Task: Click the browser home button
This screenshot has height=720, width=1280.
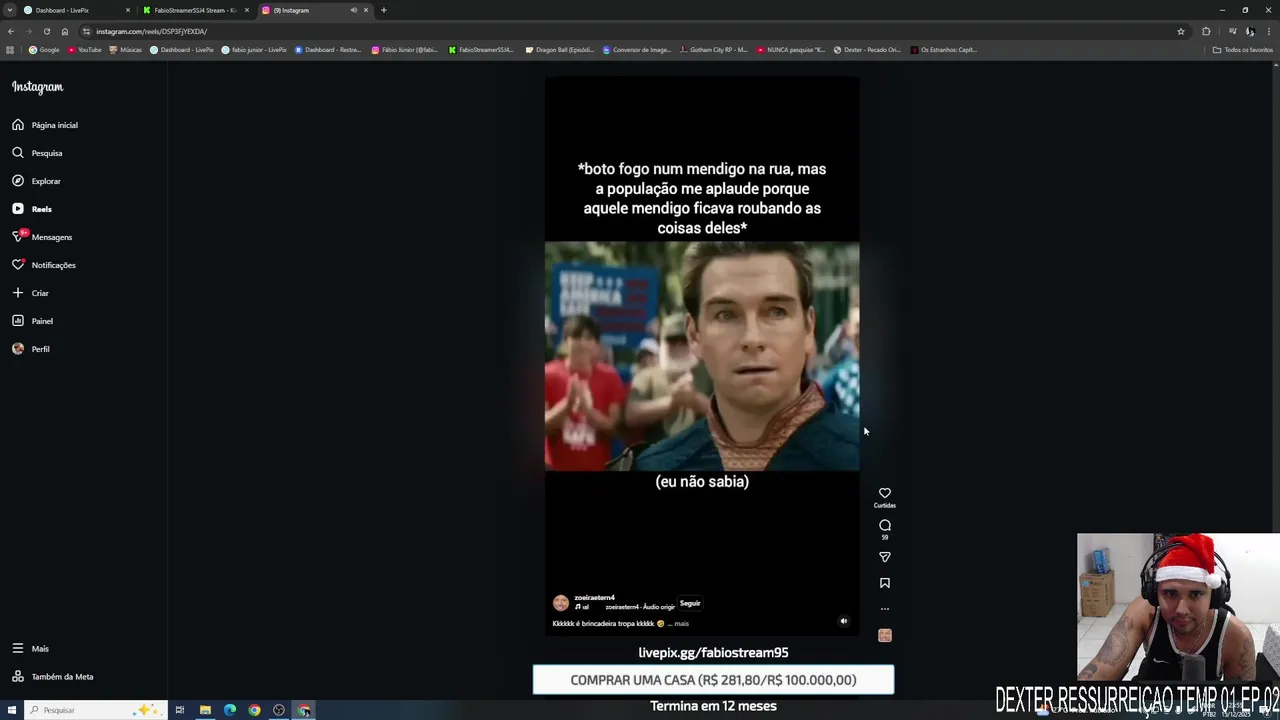Action: tap(65, 31)
